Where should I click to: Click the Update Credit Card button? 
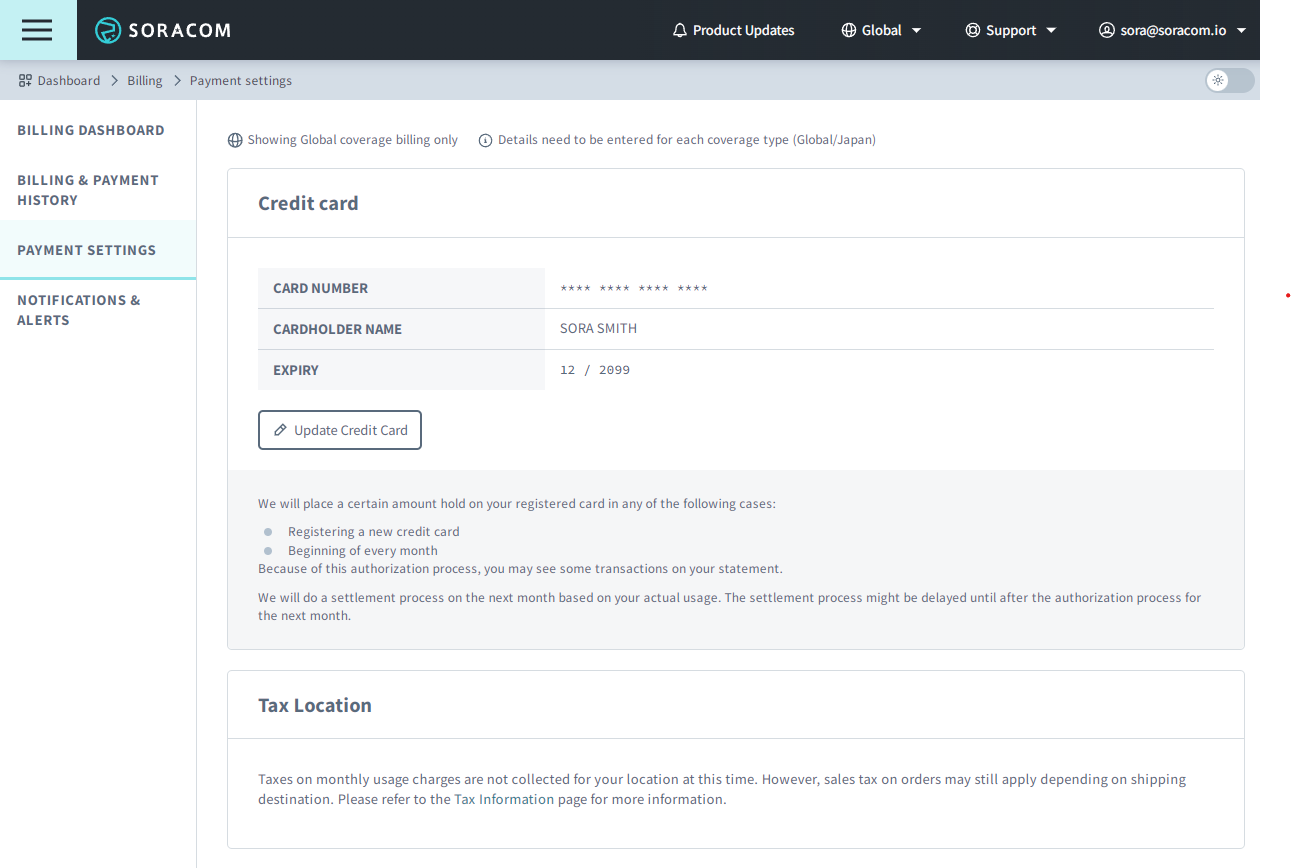point(339,429)
